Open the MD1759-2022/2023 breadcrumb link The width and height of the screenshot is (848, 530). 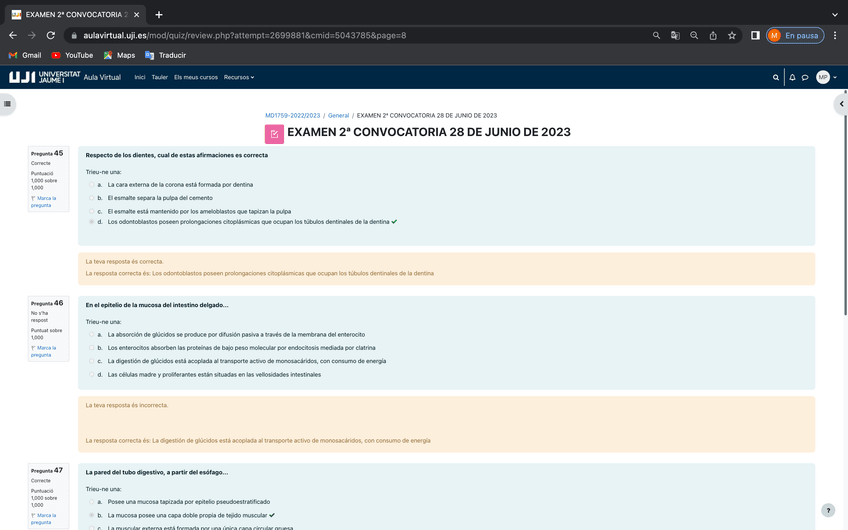(x=293, y=115)
